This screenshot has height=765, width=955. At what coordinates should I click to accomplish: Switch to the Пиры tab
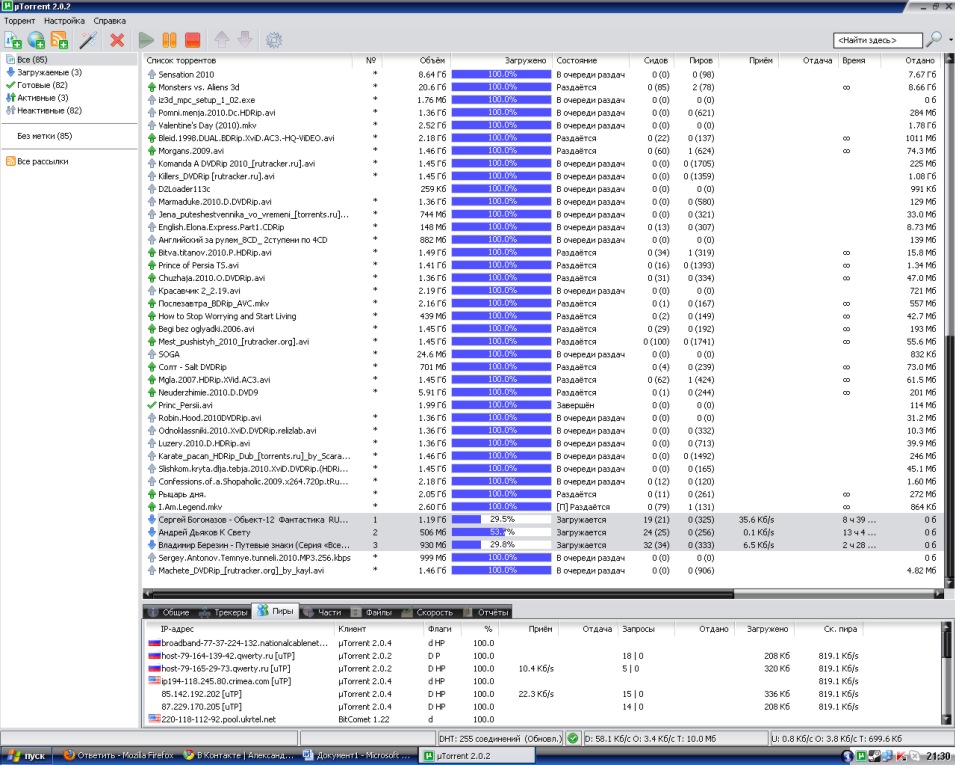tap(275, 611)
